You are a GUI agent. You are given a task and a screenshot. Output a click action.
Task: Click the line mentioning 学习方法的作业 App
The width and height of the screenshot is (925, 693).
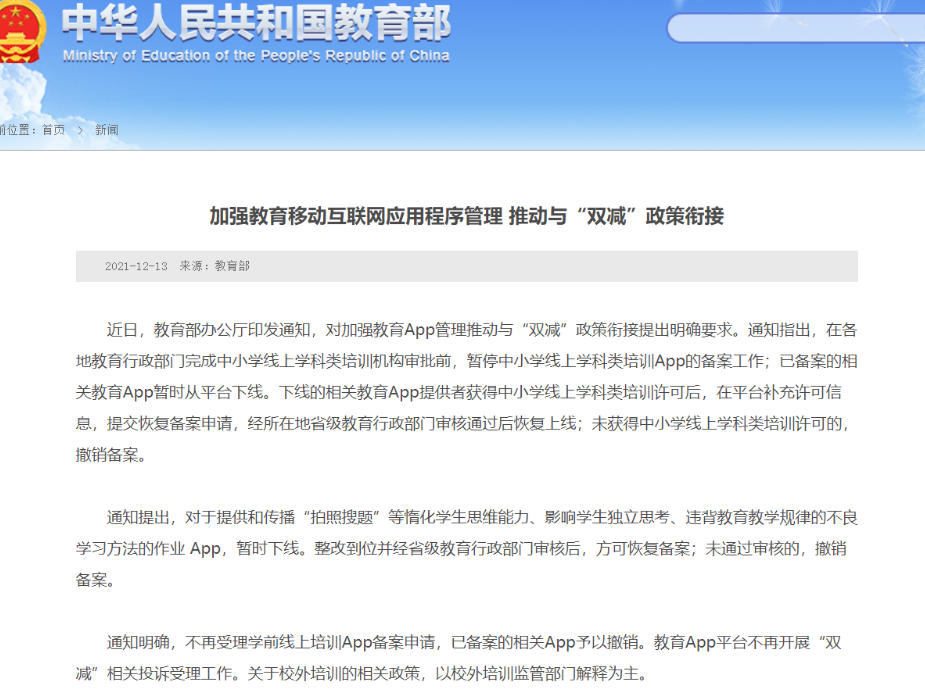pos(461,549)
